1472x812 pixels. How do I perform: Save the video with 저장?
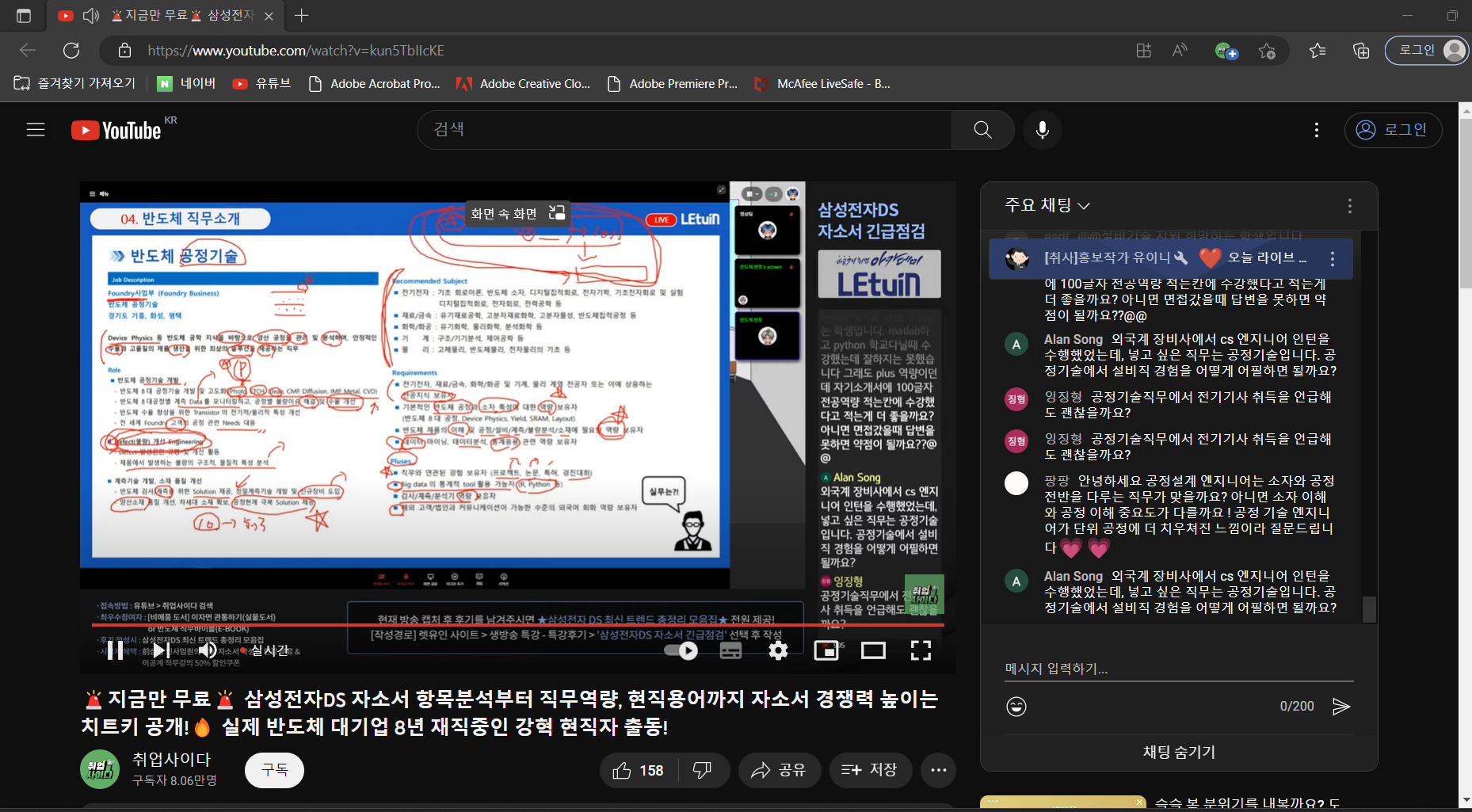(x=870, y=770)
